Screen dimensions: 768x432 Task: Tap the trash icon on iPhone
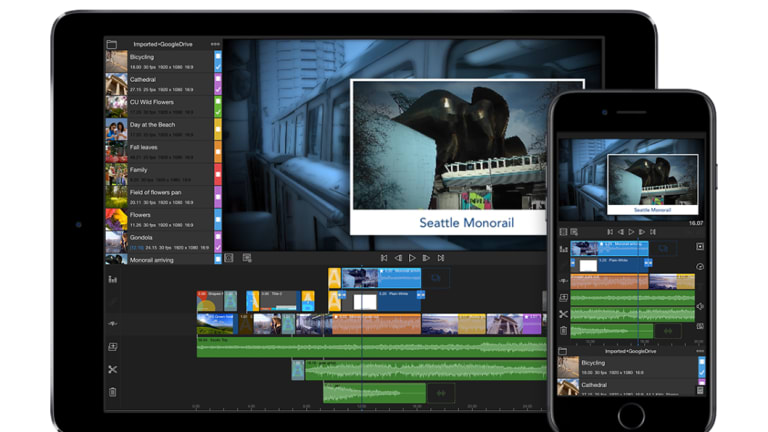(x=563, y=331)
